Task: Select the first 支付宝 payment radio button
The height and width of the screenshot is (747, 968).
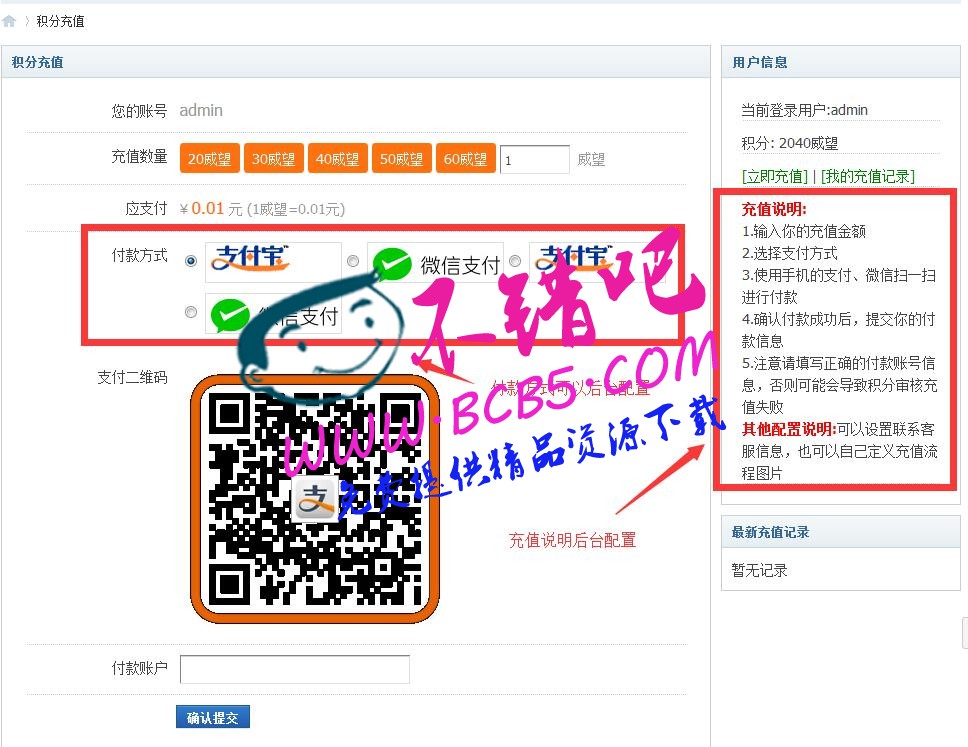Action: coord(191,261)
